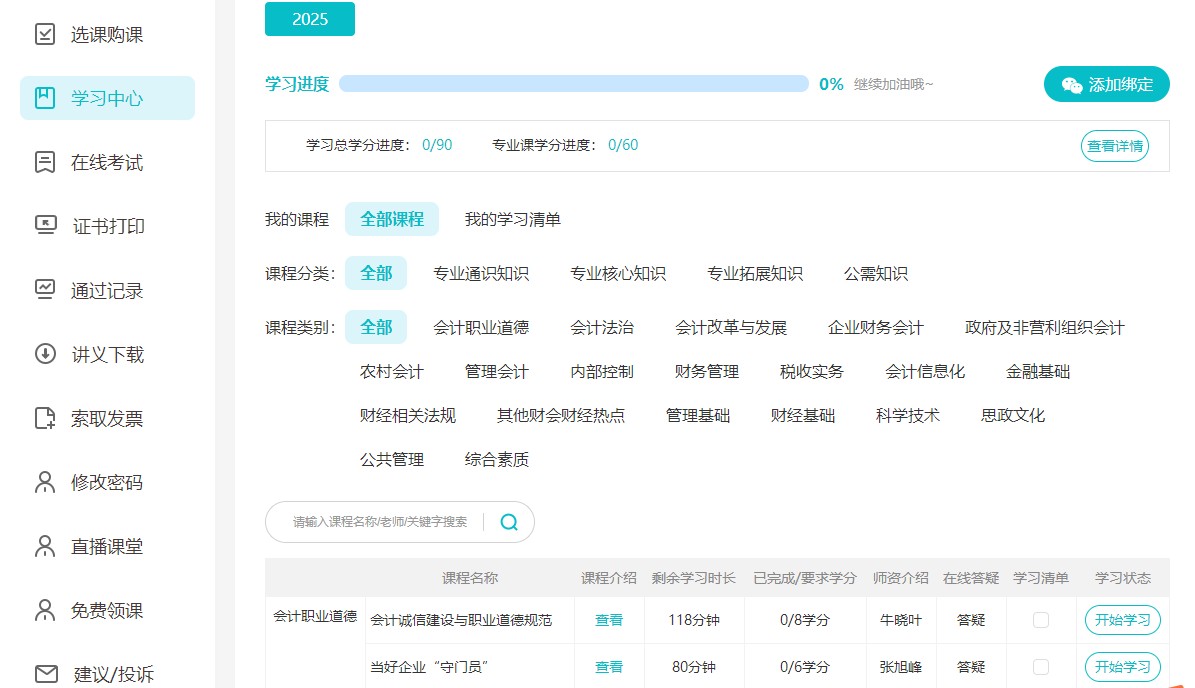Click the magnifier icon to search courses
This screenshot has width=1195, height=688.
point(508,521)
